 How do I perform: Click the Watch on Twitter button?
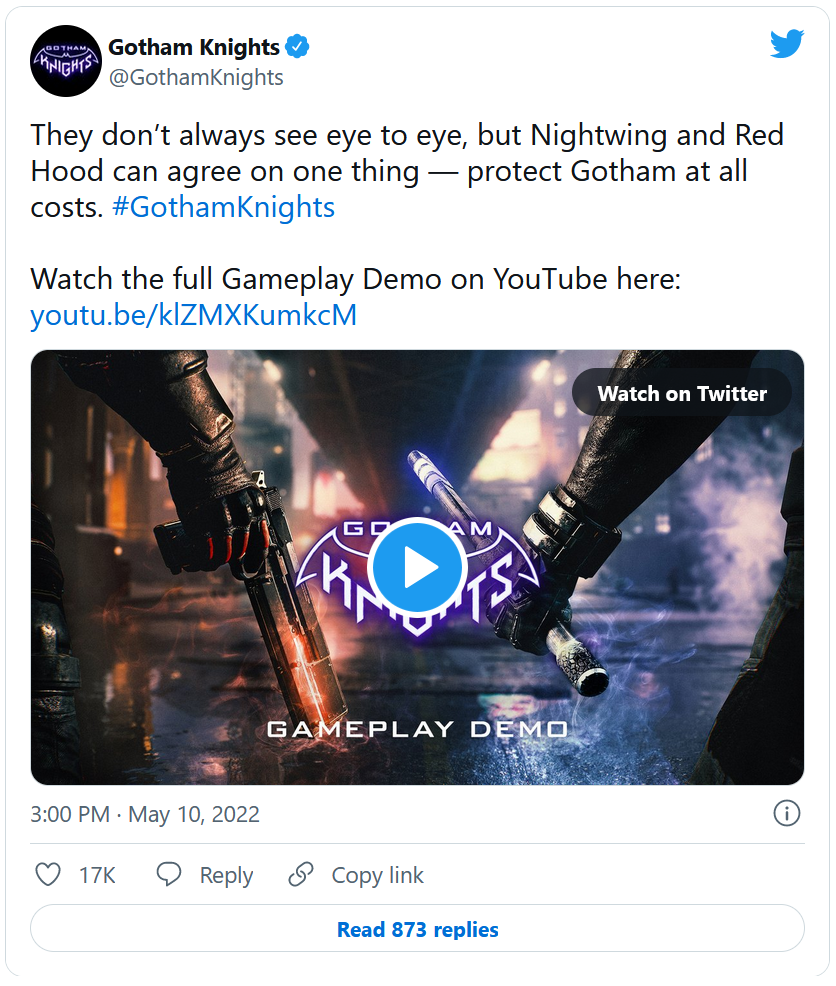(x=682, y=393)
